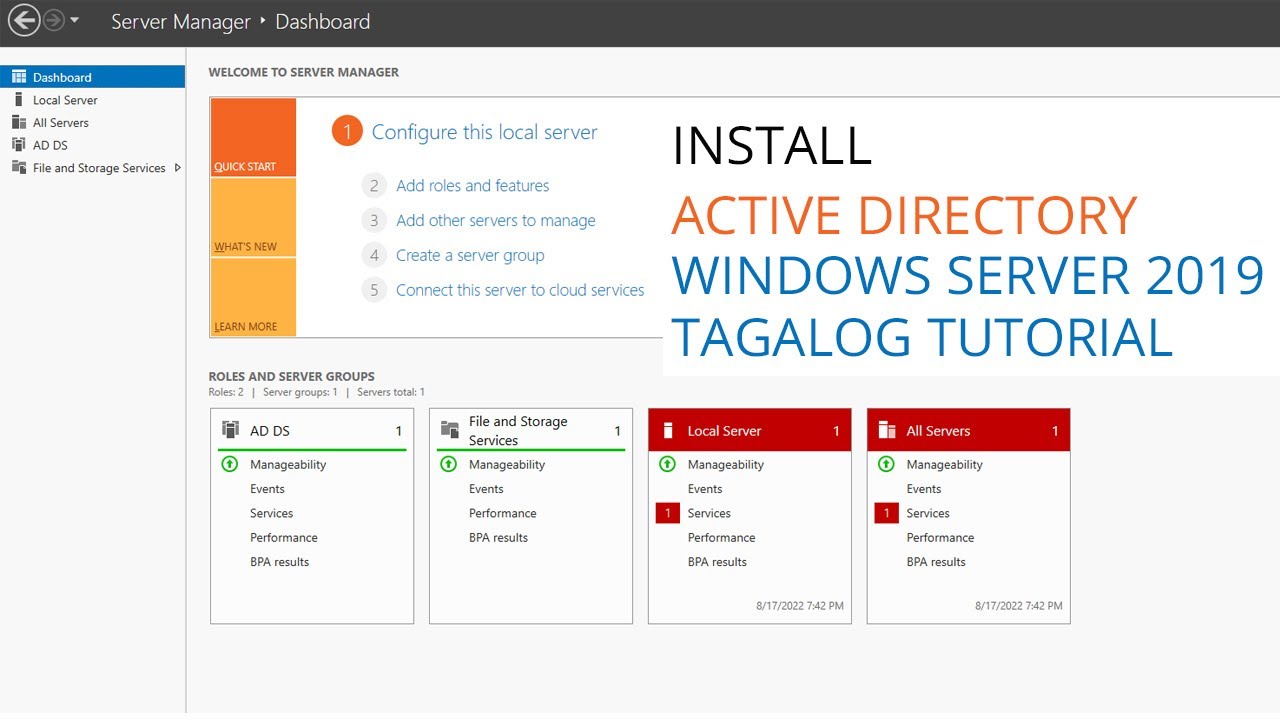Switch to the Learn More tab

(254, 297)
